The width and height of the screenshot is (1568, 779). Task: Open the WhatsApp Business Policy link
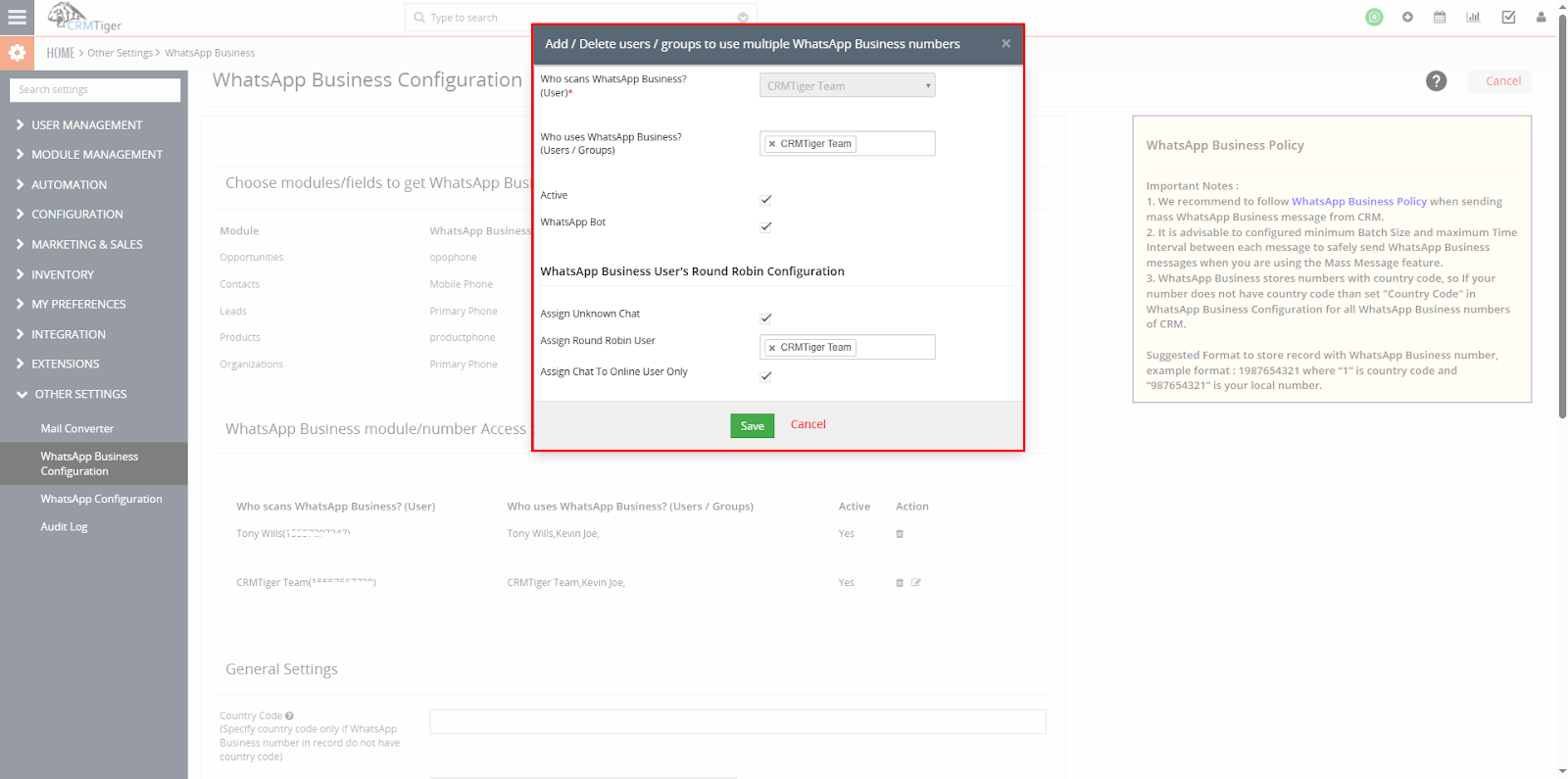[1358, 202]
